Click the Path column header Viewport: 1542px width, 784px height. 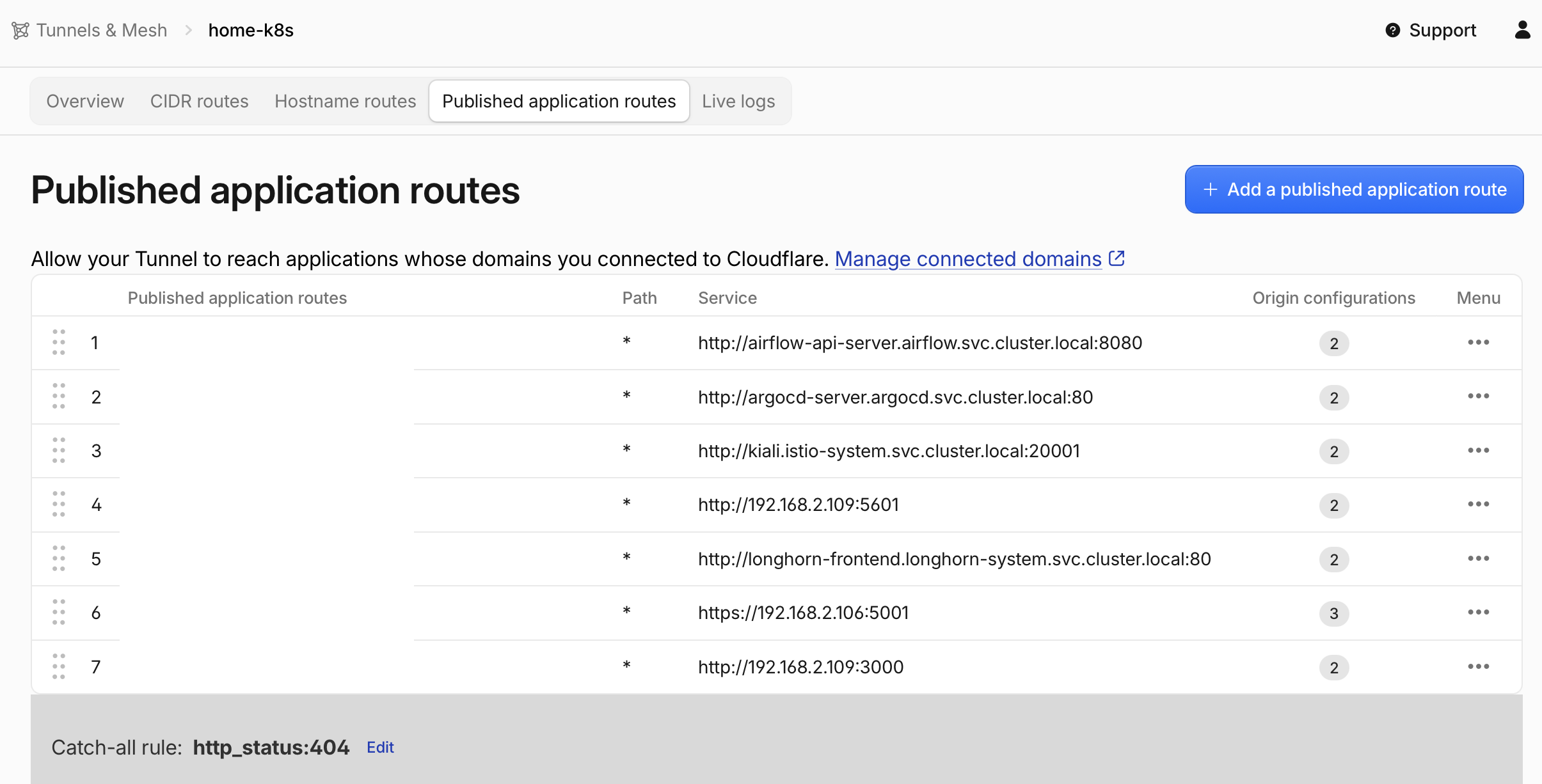coord(639,298)
